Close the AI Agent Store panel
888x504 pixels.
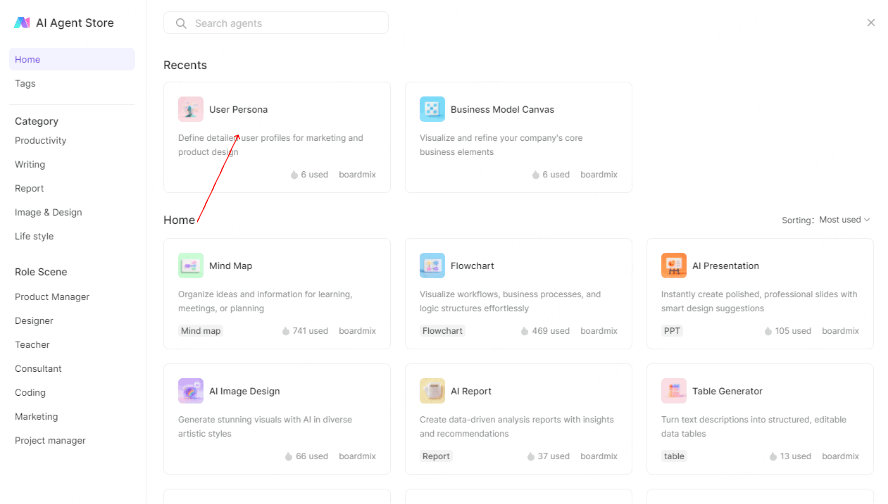(870, 23)
